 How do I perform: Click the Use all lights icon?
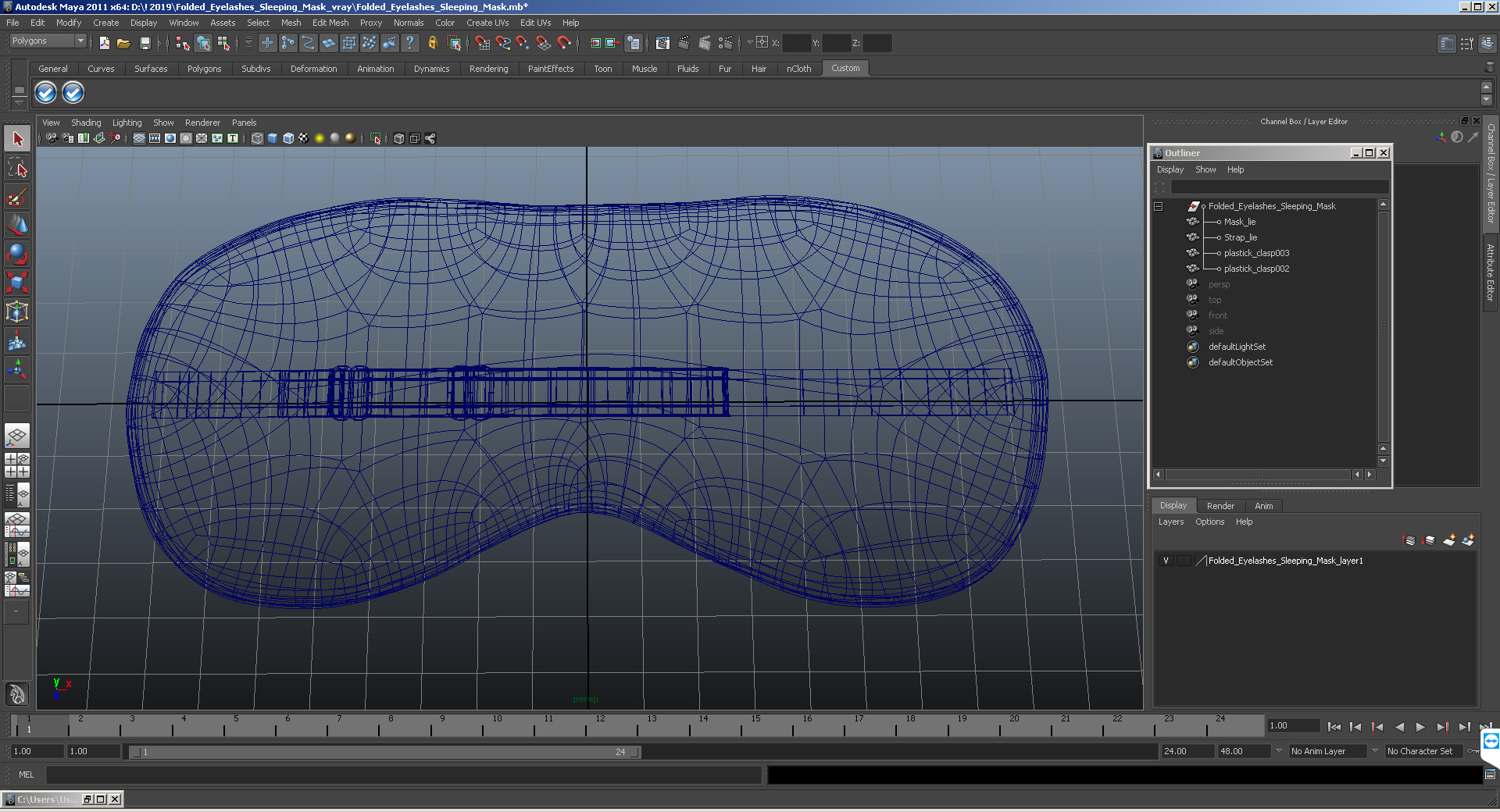pyautogui.click(x=320, y=138)
